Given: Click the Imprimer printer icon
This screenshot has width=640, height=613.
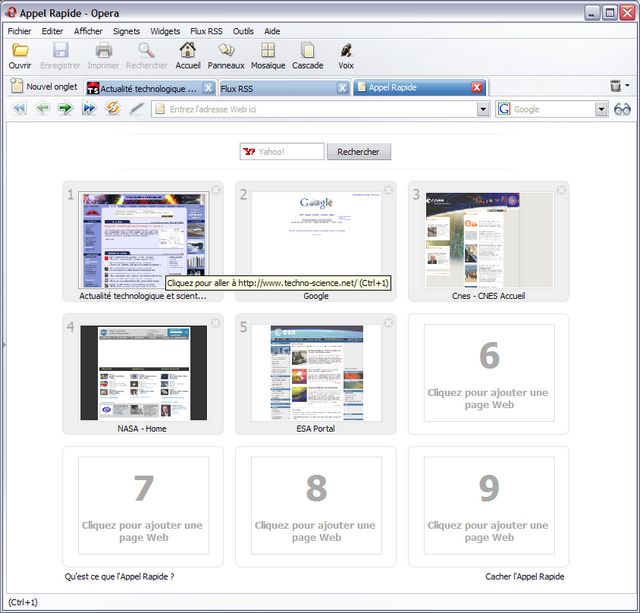Looking at the screenshot, I should [104, 50].
